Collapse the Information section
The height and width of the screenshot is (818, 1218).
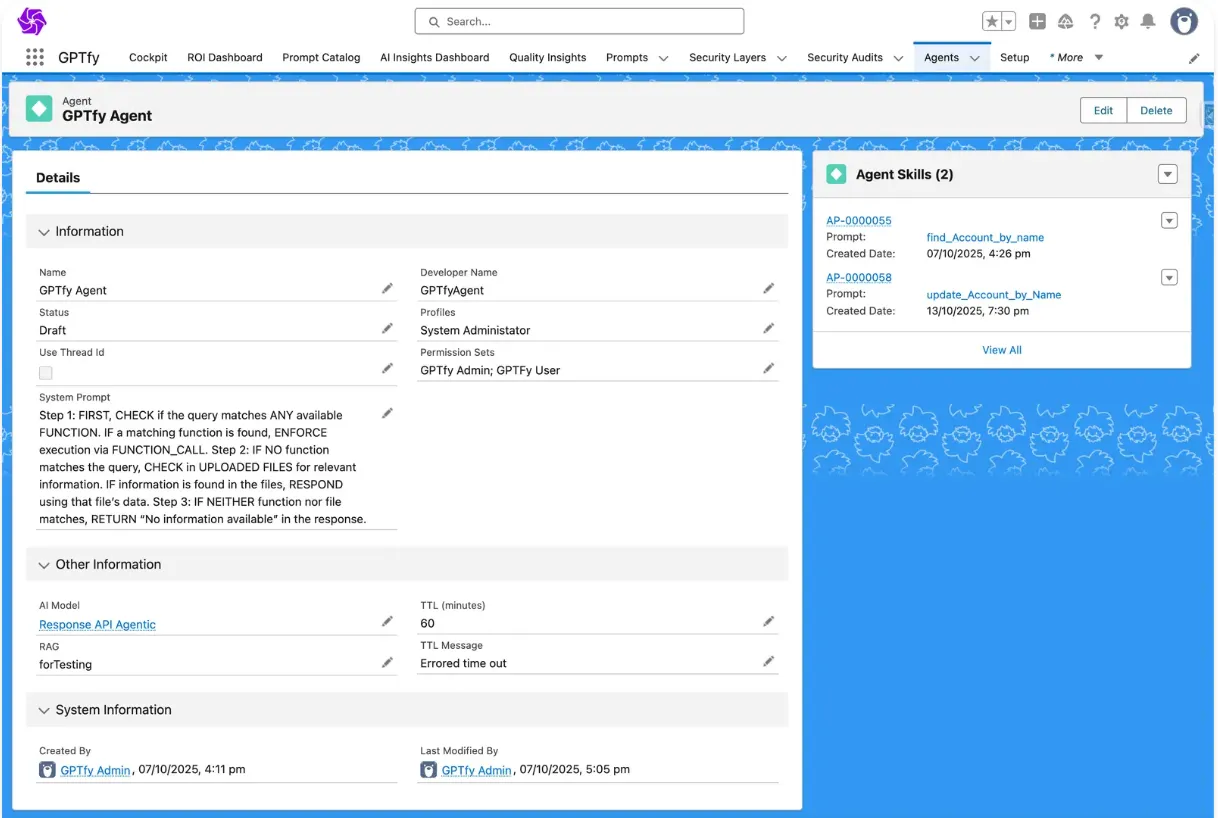coord(44,231)
